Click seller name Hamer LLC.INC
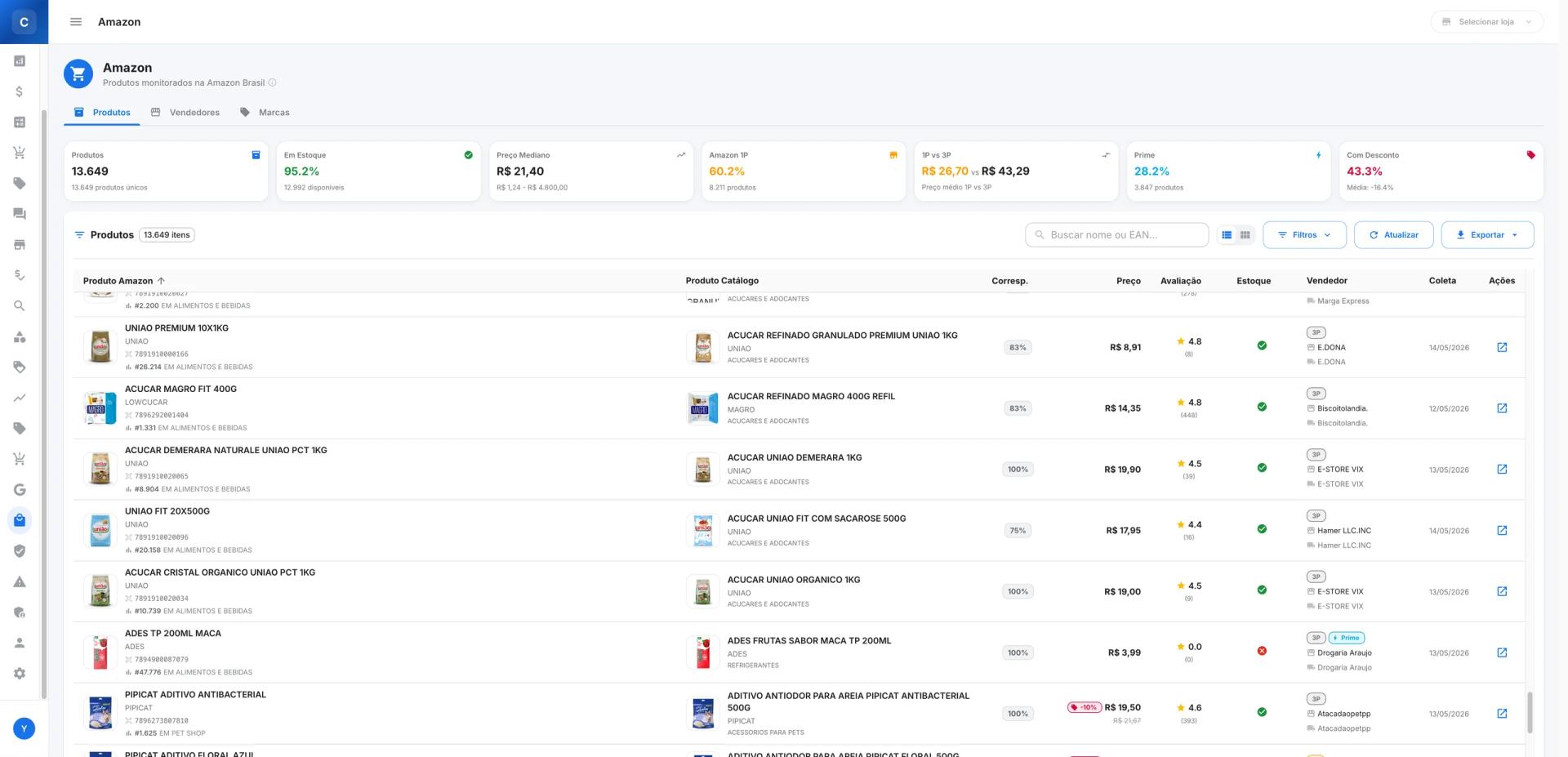Image resolution: width=1568 pixels, height=757 pixels. point(1343,531)
